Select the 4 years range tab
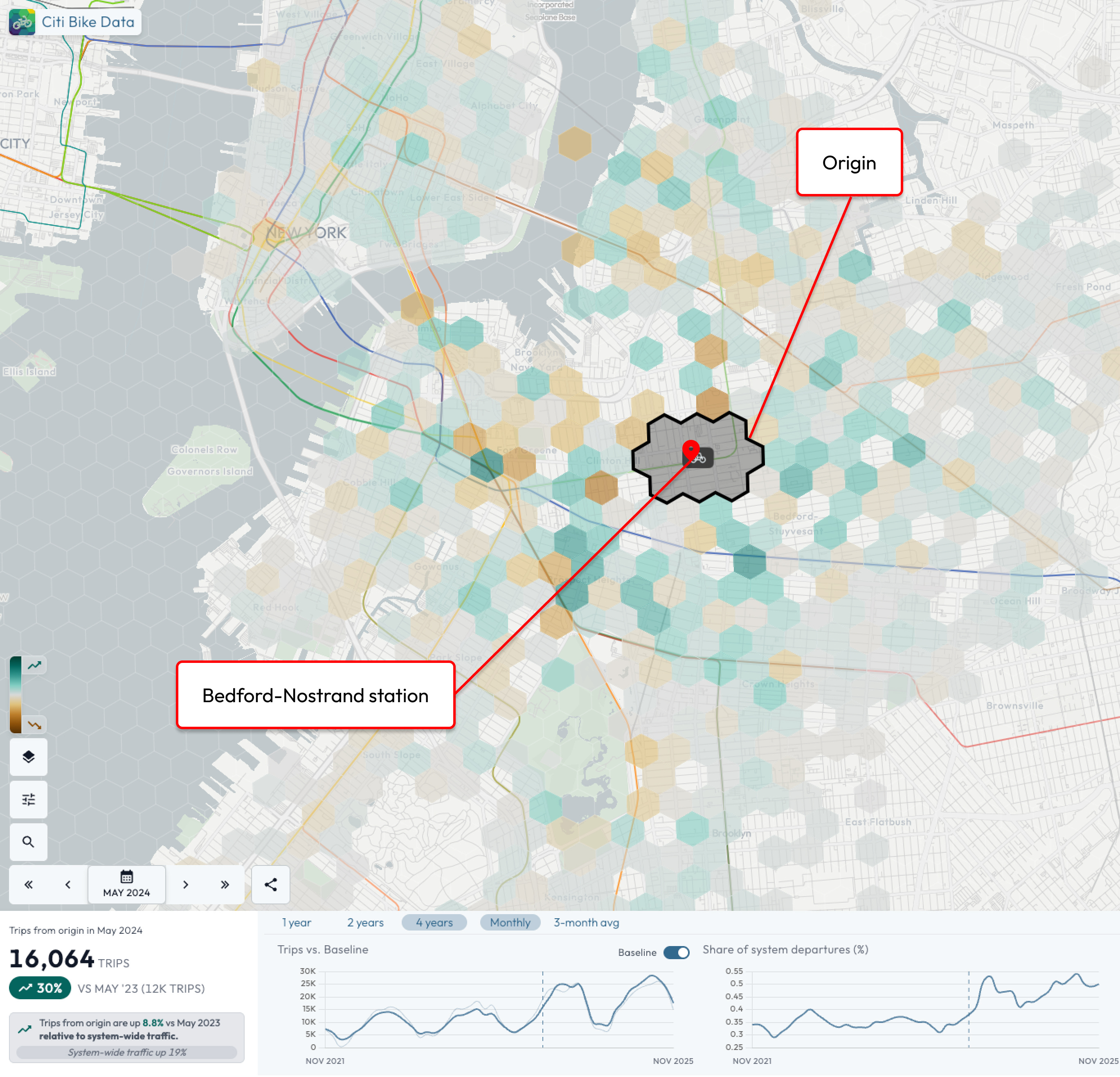 [x=434, y=922]
